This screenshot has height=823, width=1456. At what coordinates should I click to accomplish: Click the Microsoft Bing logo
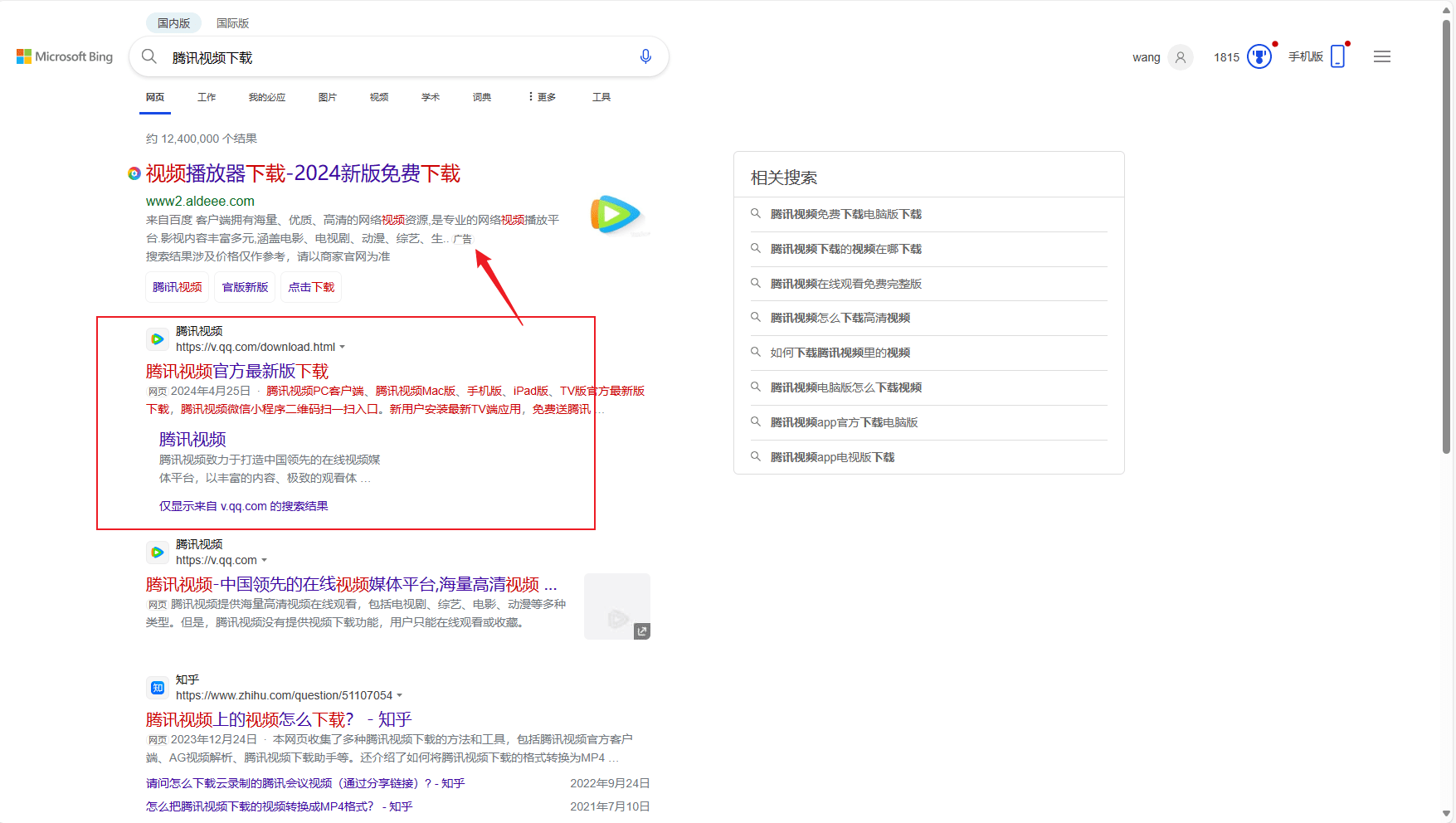(65, 56)
